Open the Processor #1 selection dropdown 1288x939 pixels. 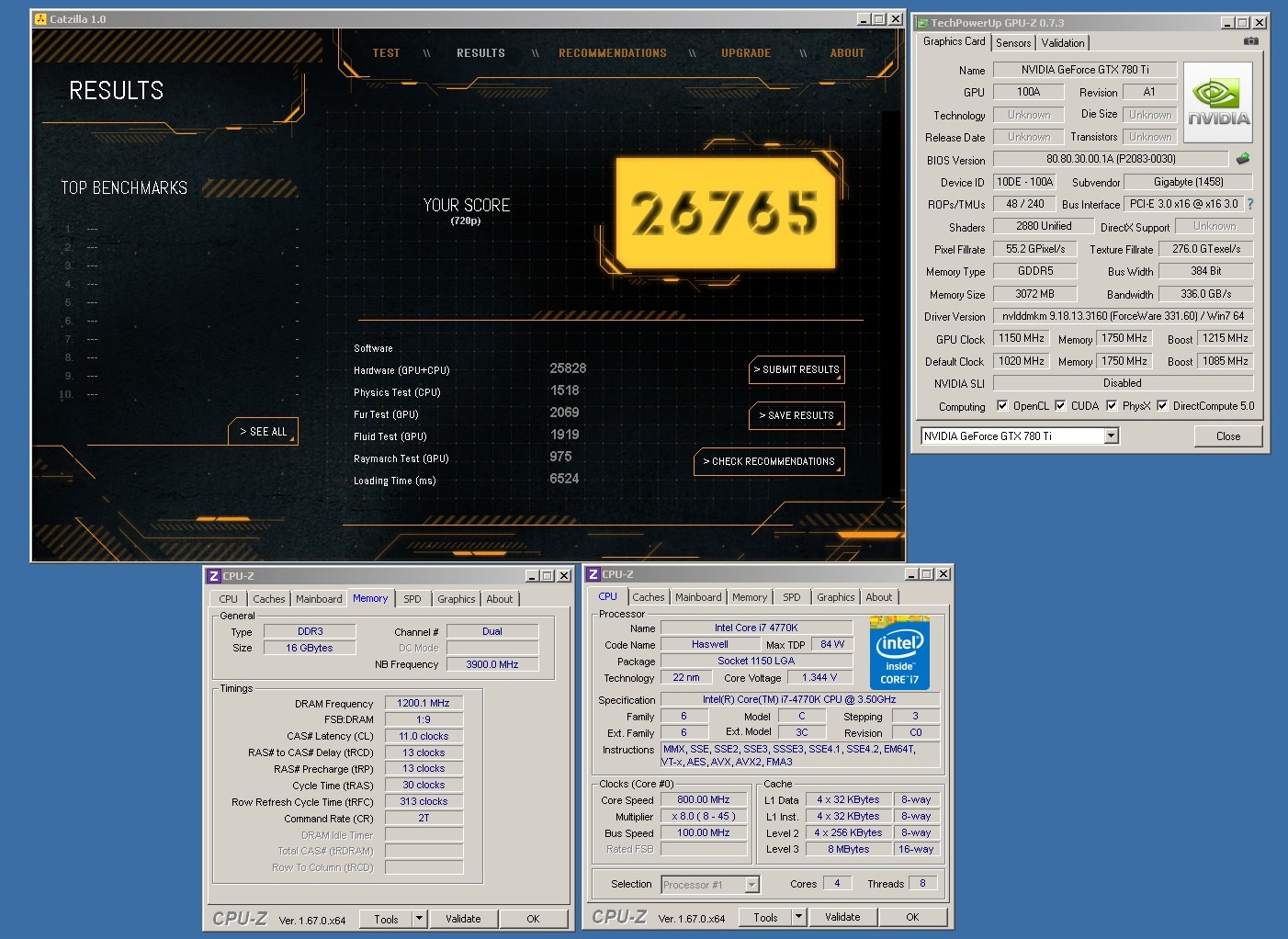pyautogui.click(x=751, y=885)
